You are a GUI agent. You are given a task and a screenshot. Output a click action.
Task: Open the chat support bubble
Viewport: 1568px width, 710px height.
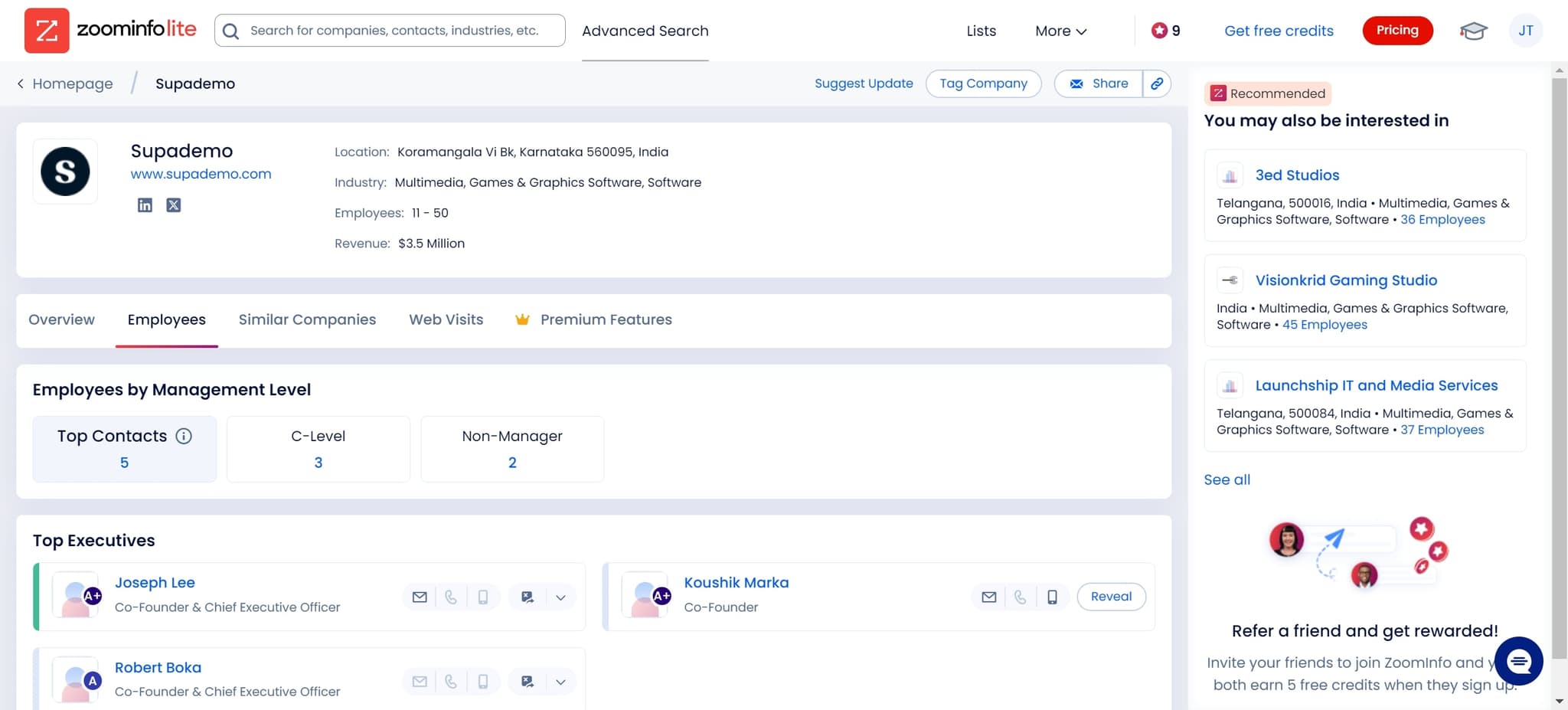[x=1519, y=661]
